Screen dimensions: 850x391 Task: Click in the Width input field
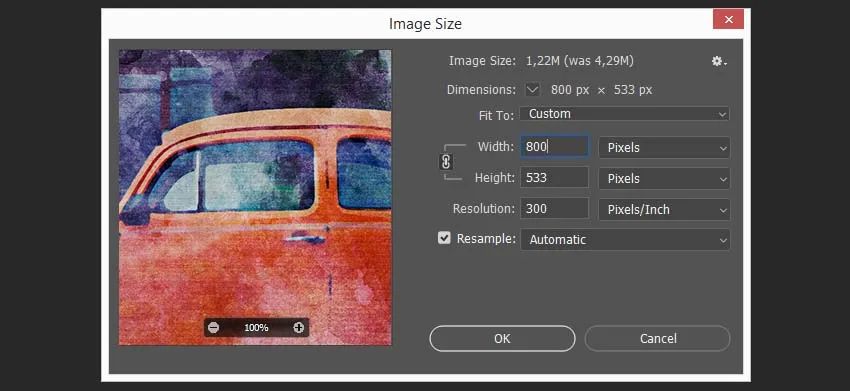(554, 146)
